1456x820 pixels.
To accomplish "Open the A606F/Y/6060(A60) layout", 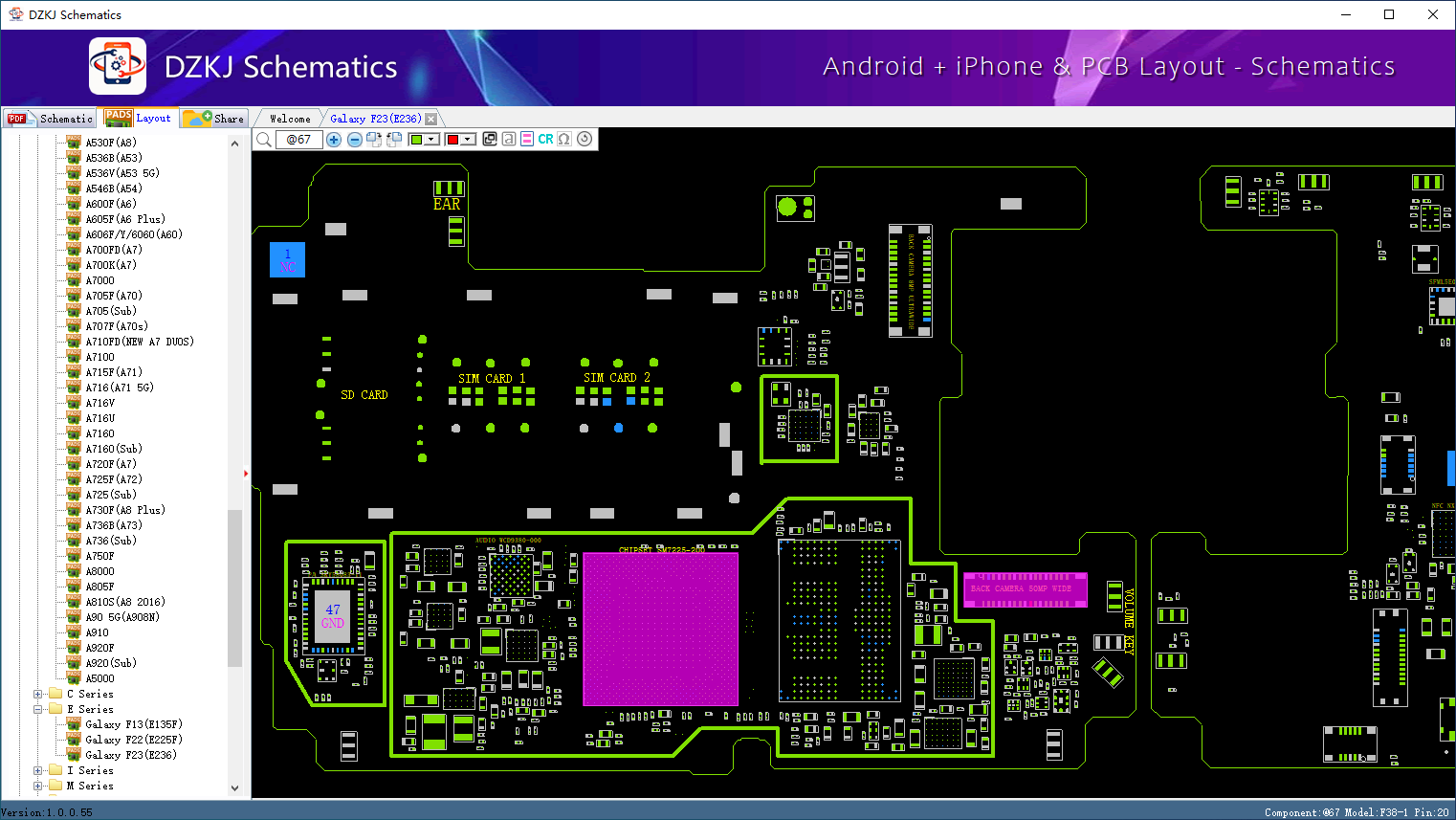I will click(134, 234).
